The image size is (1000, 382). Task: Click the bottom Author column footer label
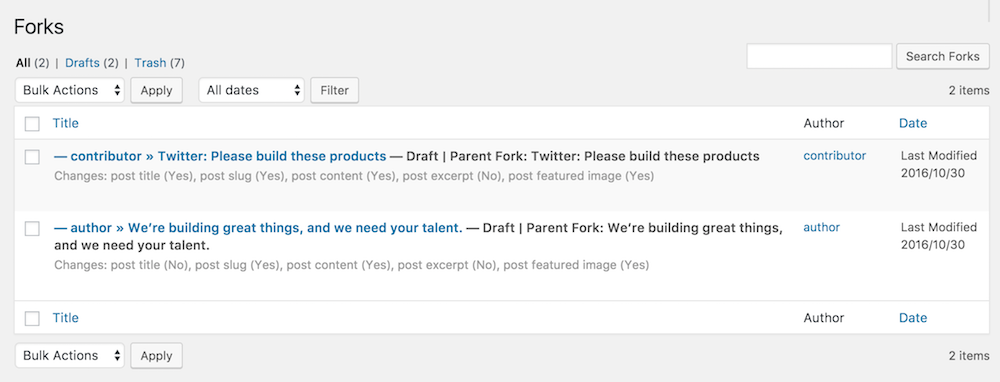click(x=823, y=318)
